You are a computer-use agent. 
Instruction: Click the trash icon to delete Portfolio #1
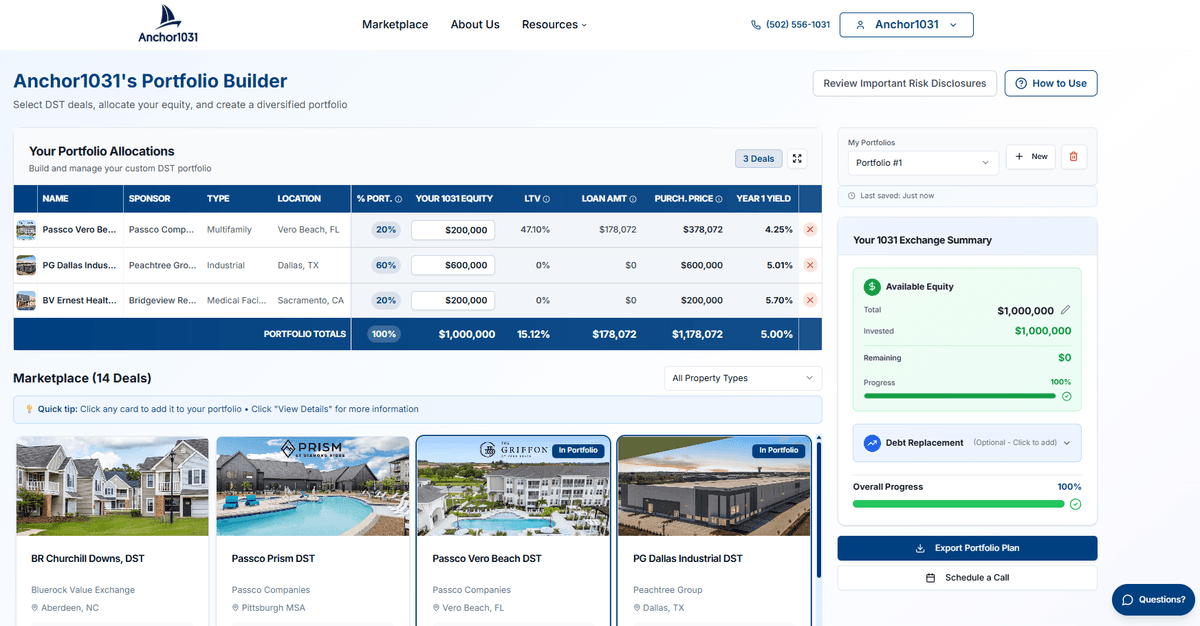coord(1074,158)
